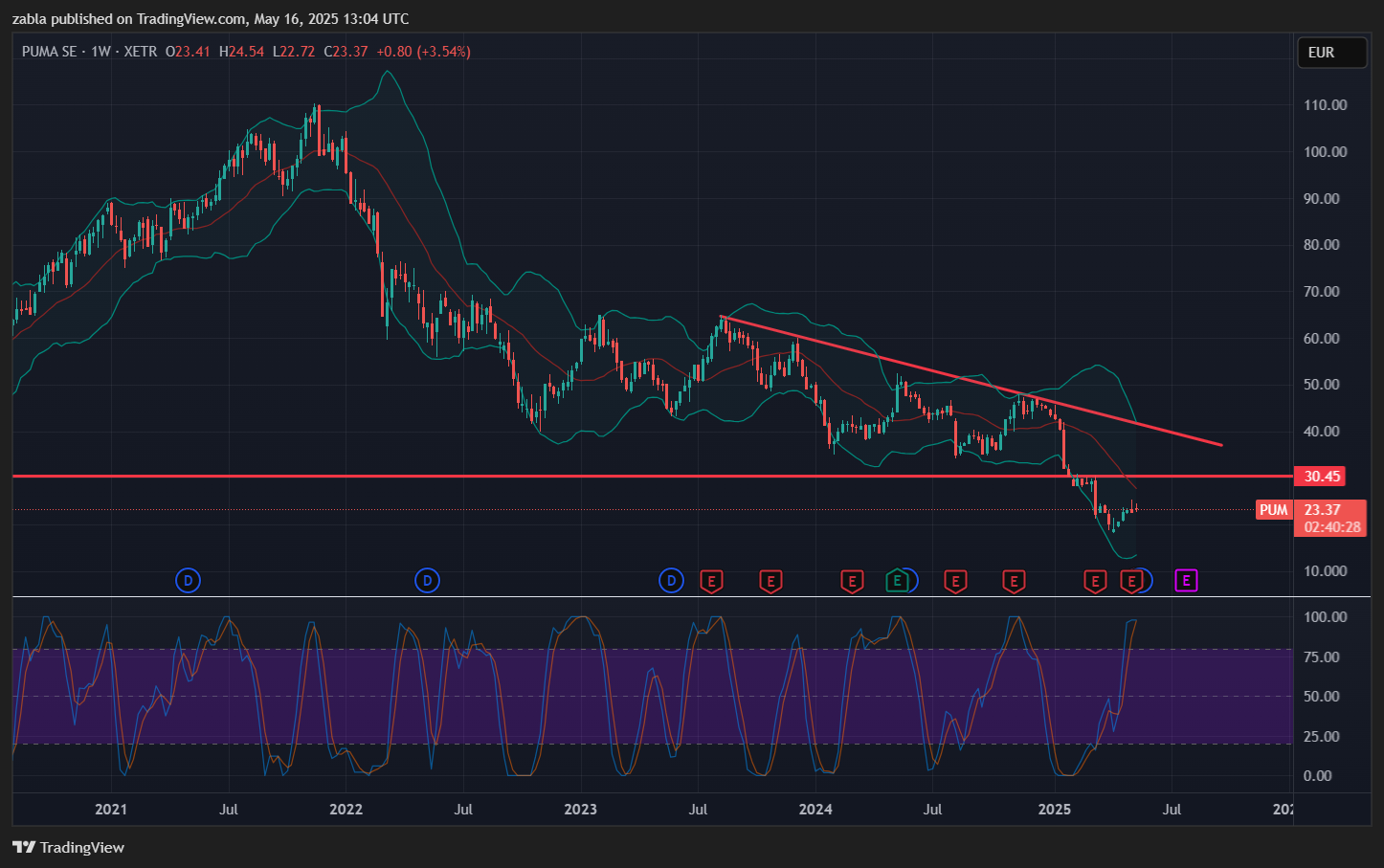Click the 110.00 price scale label

click(1326, 105)
